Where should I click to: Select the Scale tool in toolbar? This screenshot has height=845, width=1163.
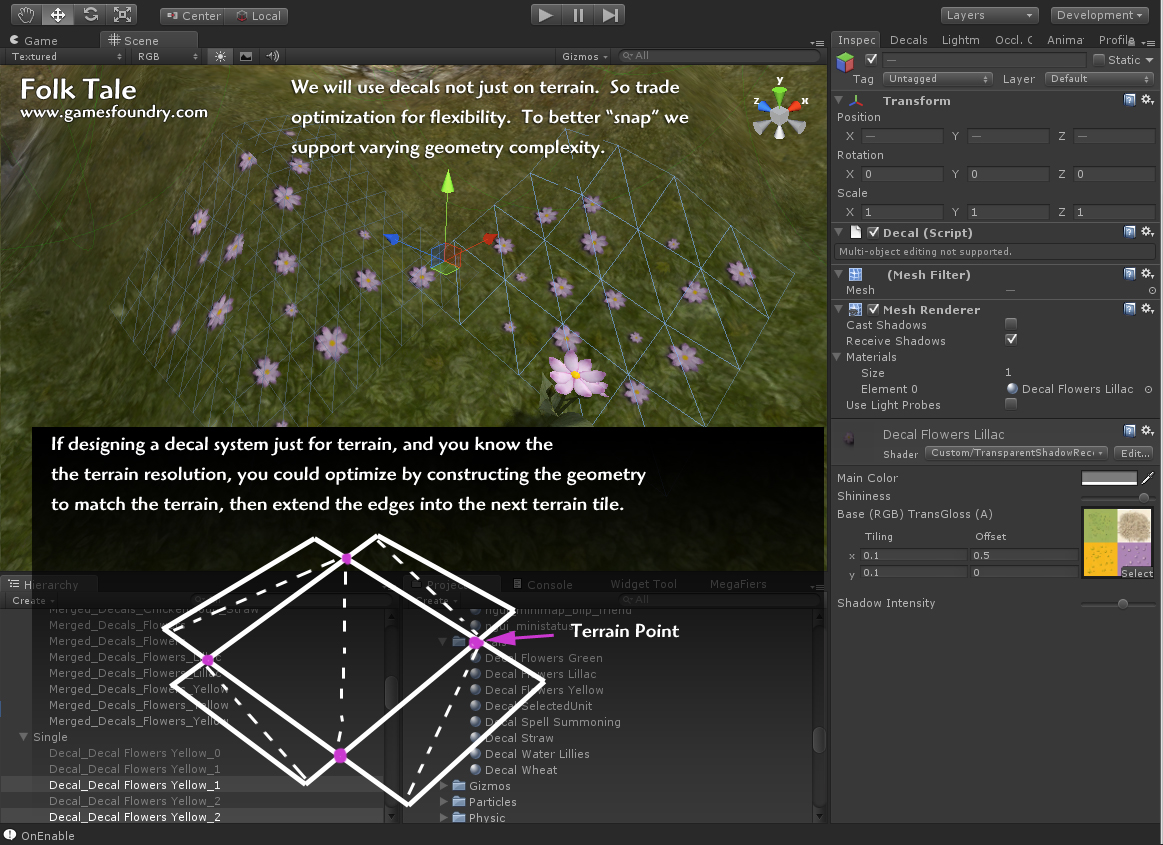click(x=122, y=14)
